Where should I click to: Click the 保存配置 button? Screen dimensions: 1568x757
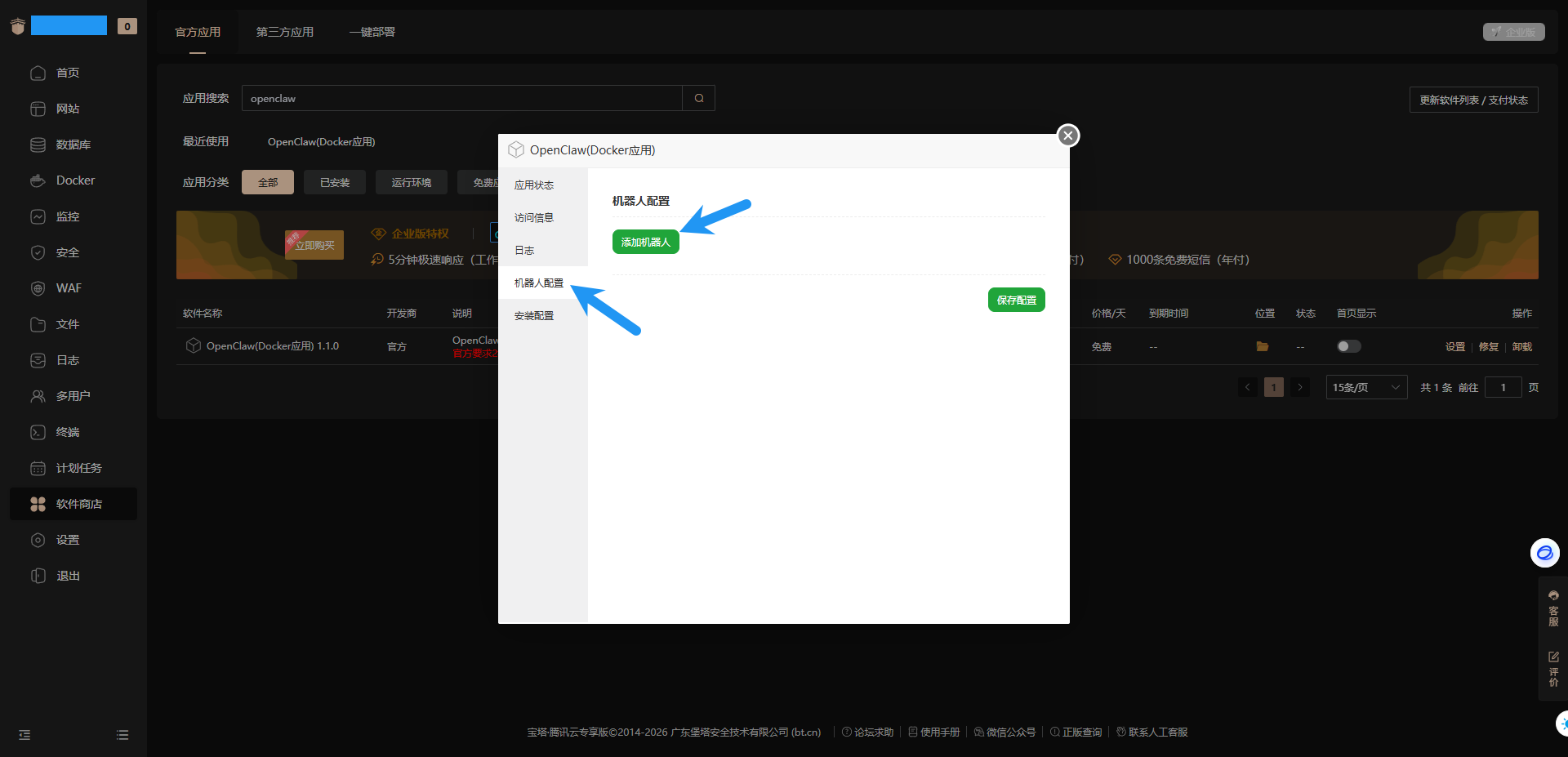click(x=1016, y=301)
